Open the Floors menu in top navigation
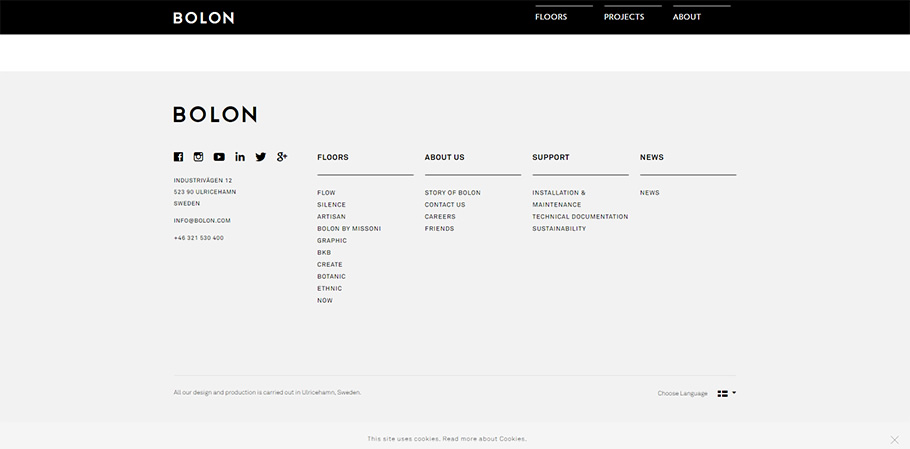Viewport: 910px width, 449px height. 551,17
